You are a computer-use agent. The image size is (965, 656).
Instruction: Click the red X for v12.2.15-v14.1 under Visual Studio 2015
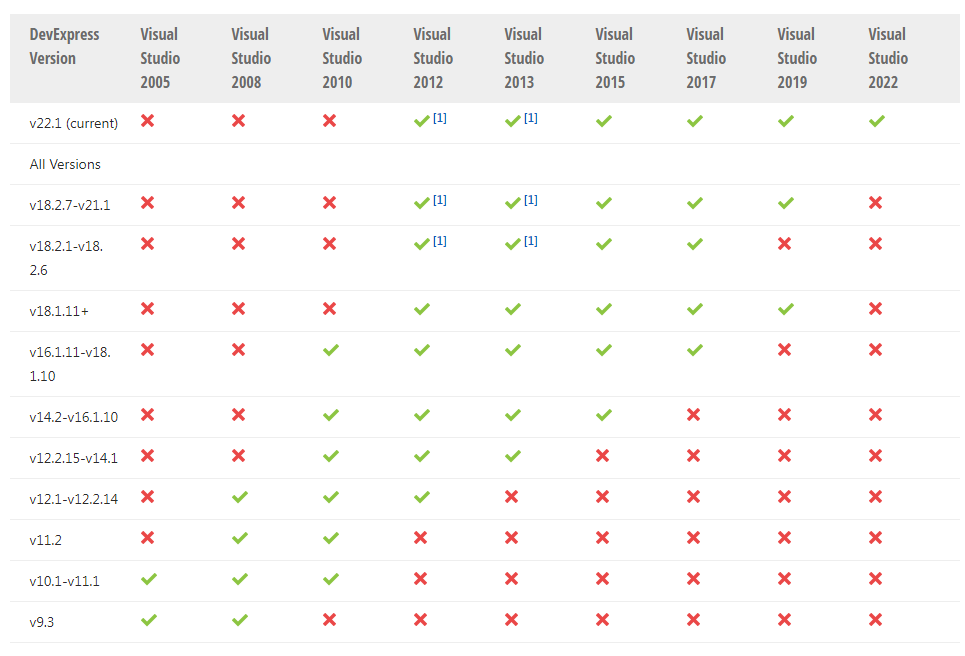click(603, 456)
